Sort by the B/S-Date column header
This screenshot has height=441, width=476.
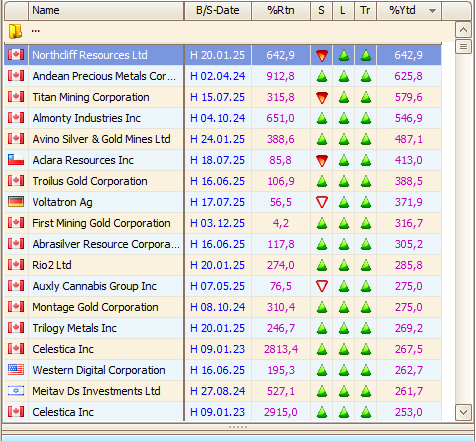[218, 11]
